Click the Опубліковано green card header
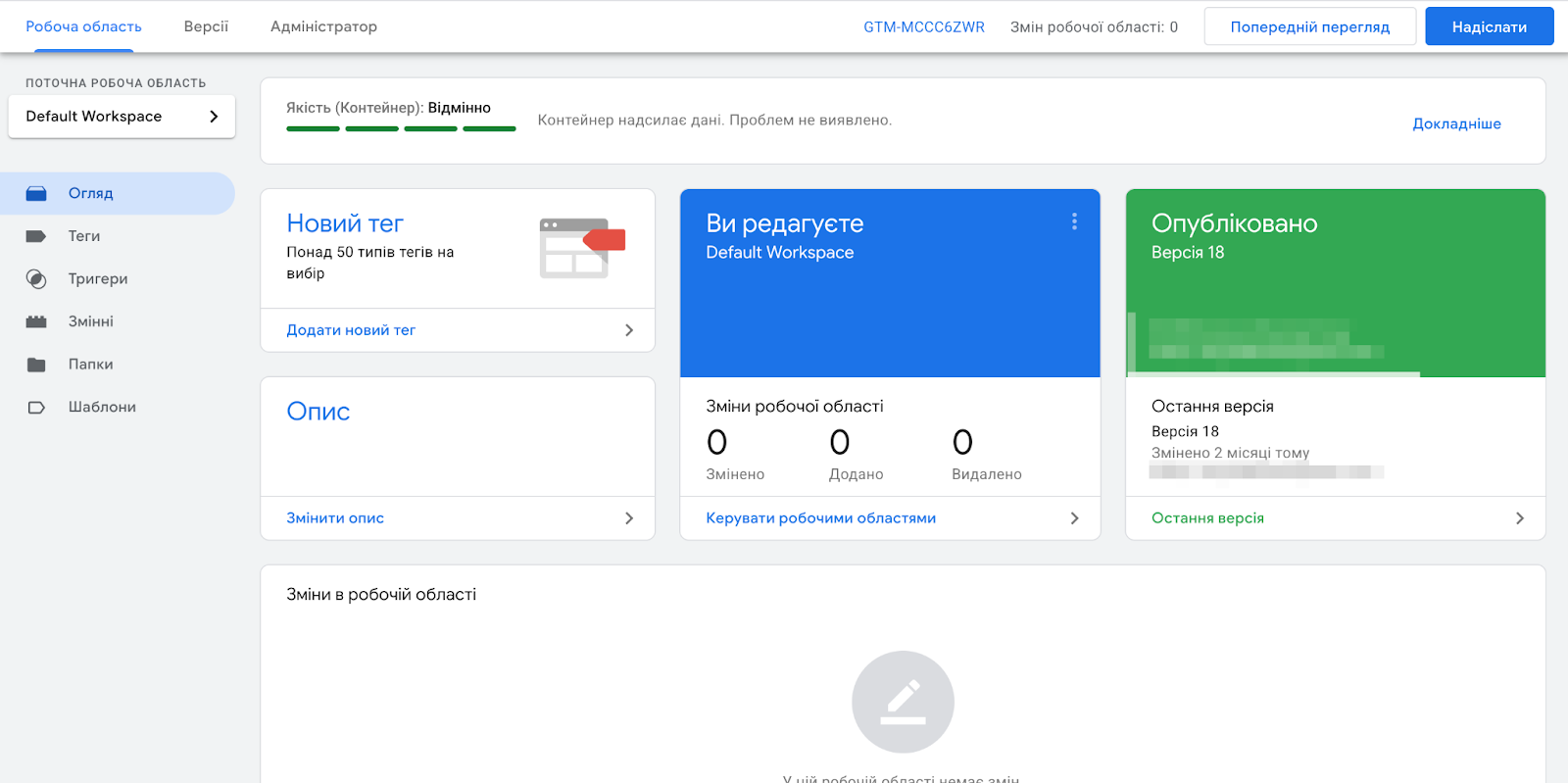Screen dimensions: 1568x783 (1336, 283)
